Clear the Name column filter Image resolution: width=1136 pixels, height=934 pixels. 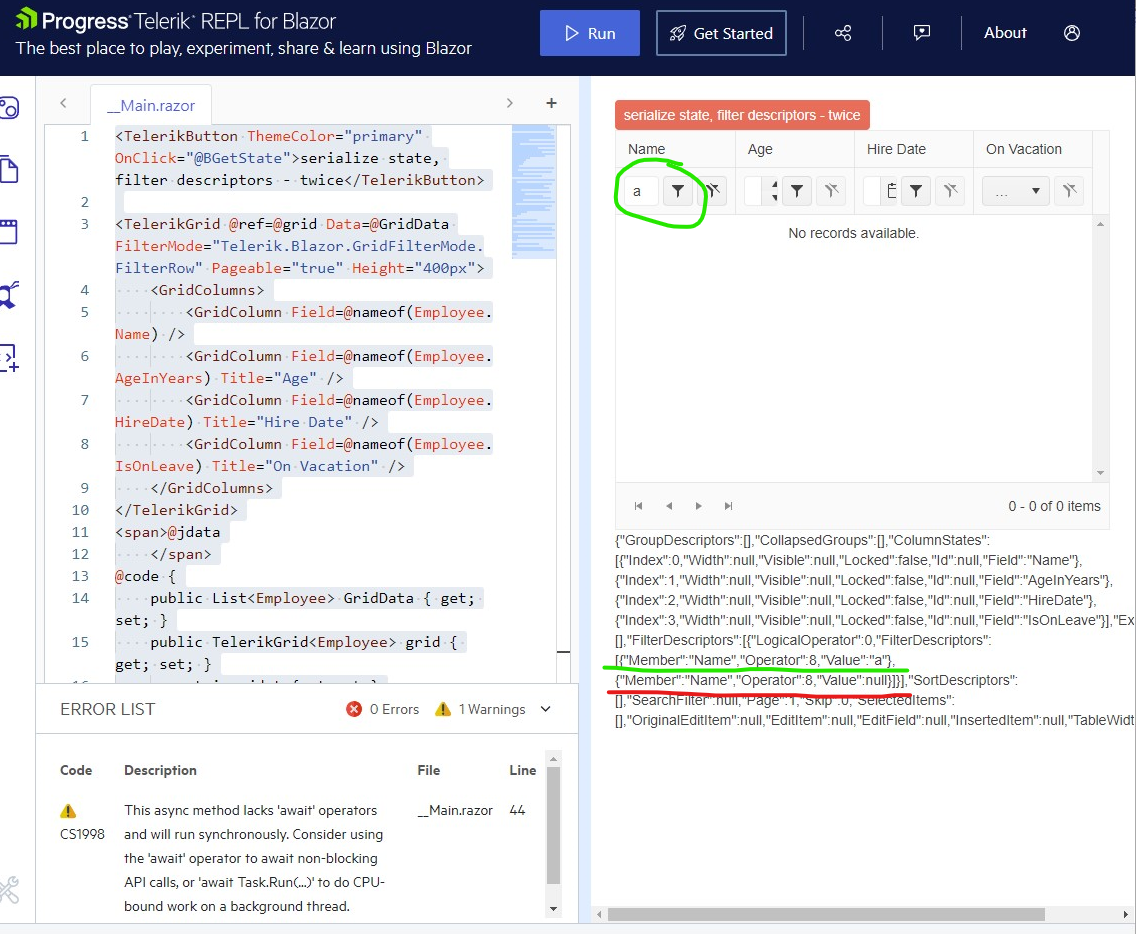coord(713,191)
